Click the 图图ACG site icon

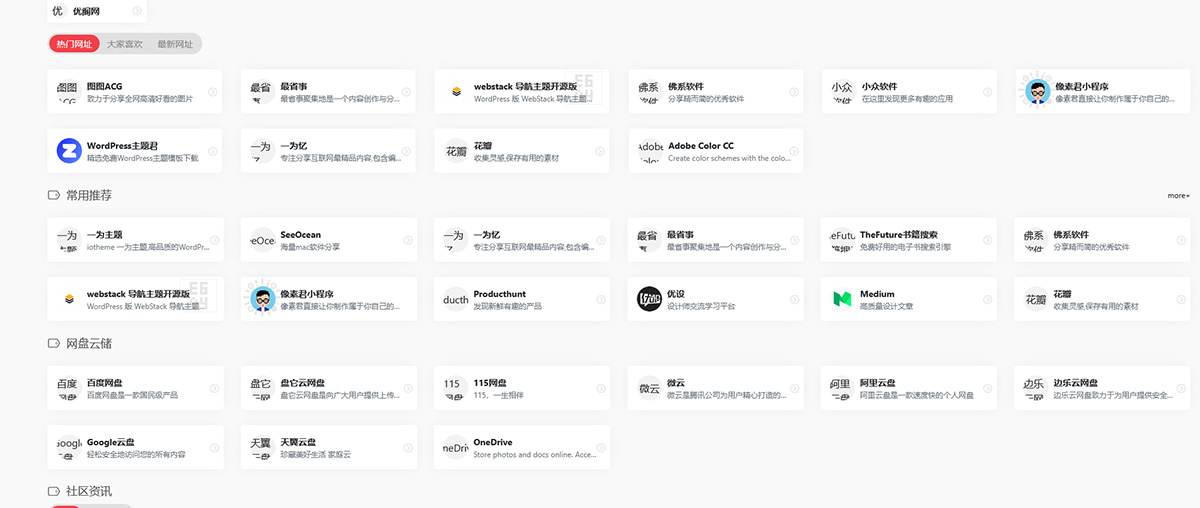[x=68, y=93]
